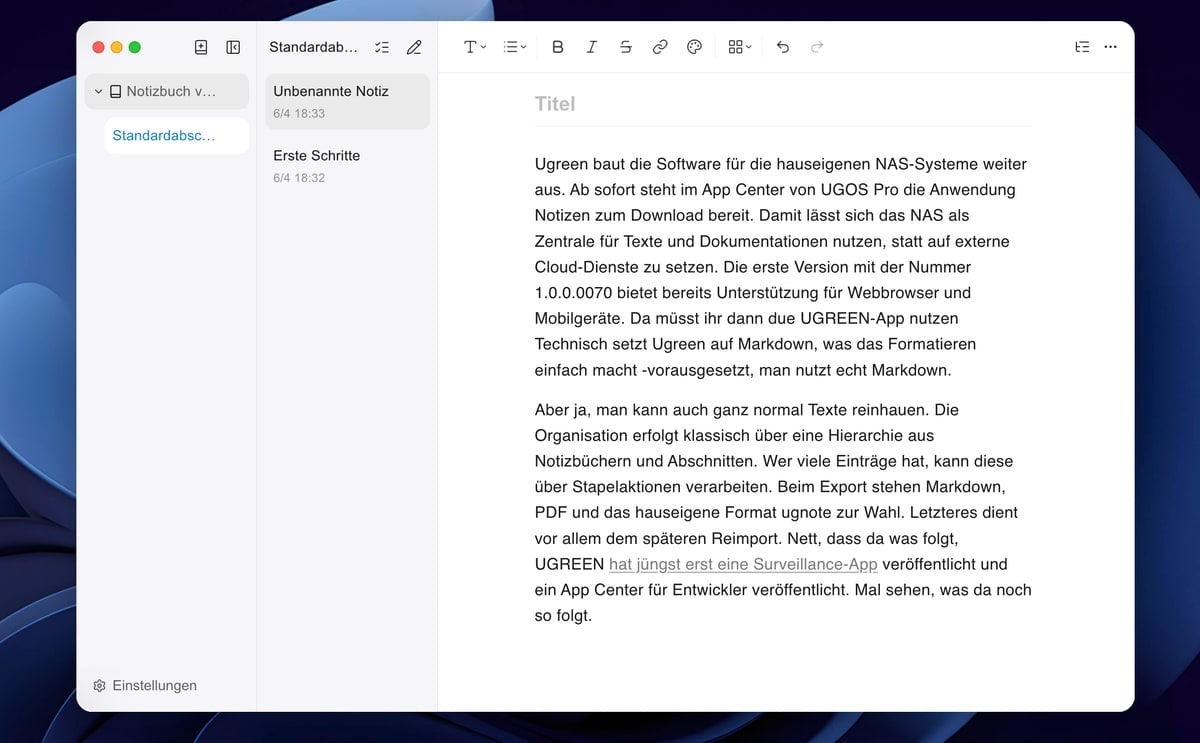1200x743 pixels.
Task: Click the Titel input field
Action: tap(783, 104)
